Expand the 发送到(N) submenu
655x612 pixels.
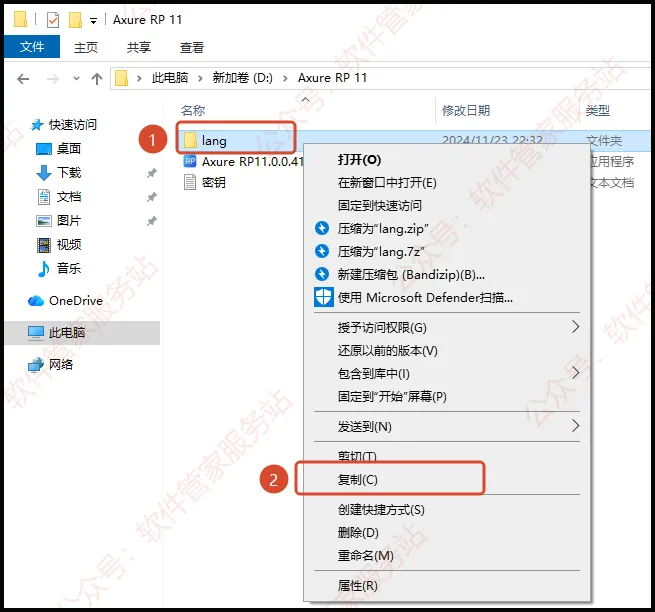(447, 427)
